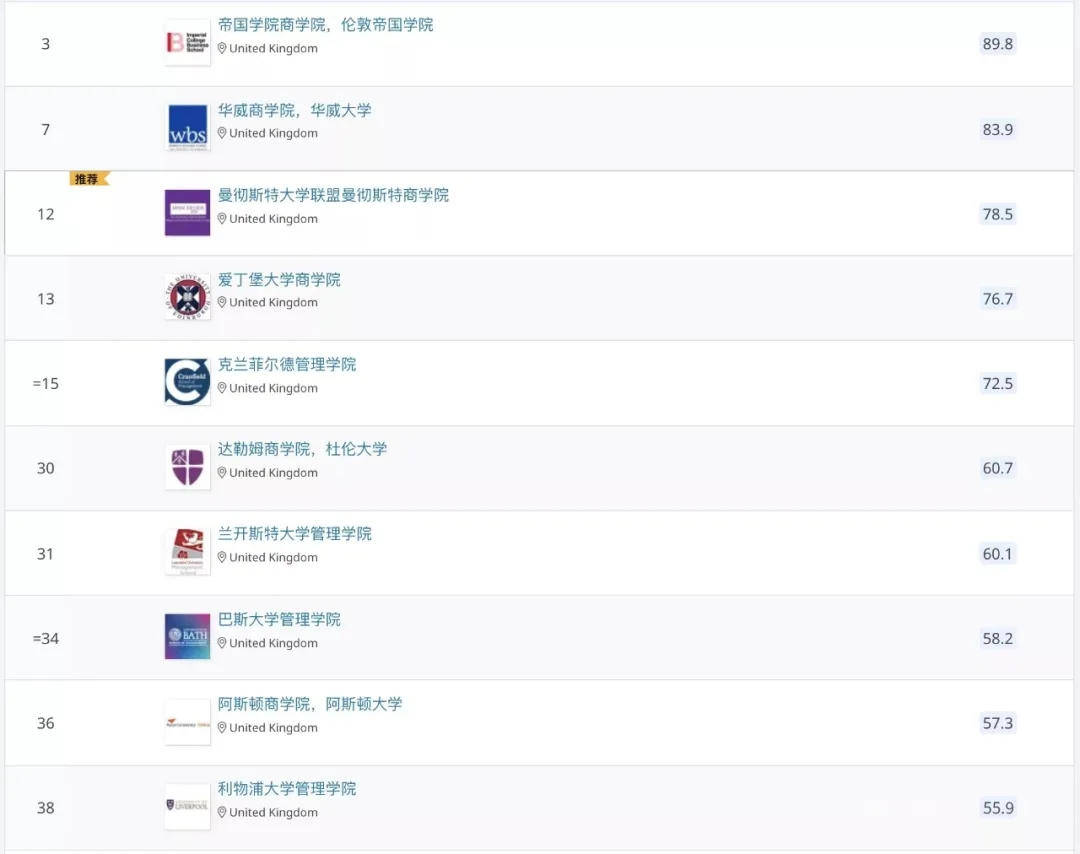Select the Durham University Business School shield logo

186,466
